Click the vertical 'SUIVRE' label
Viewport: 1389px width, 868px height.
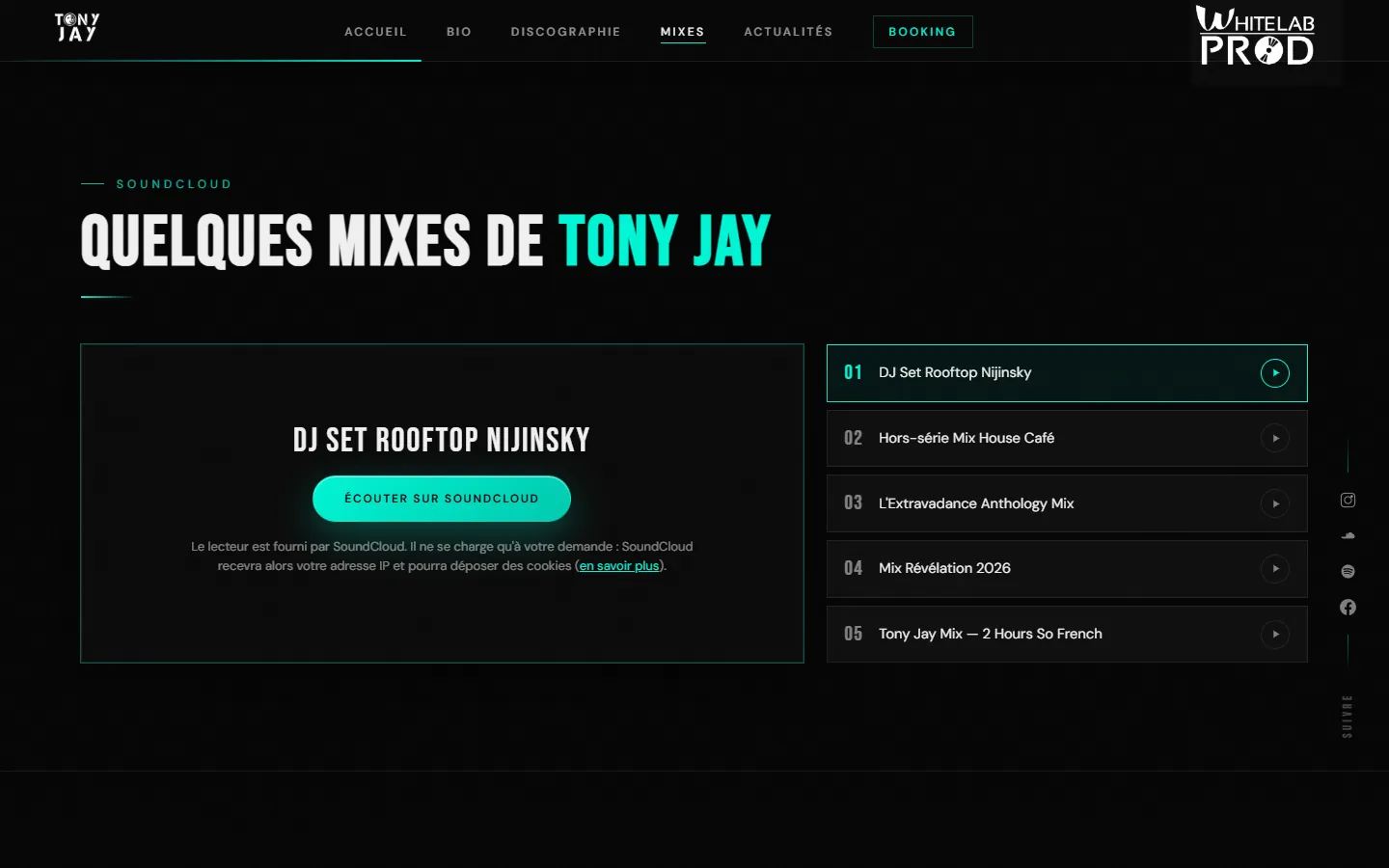(1348, 717)
